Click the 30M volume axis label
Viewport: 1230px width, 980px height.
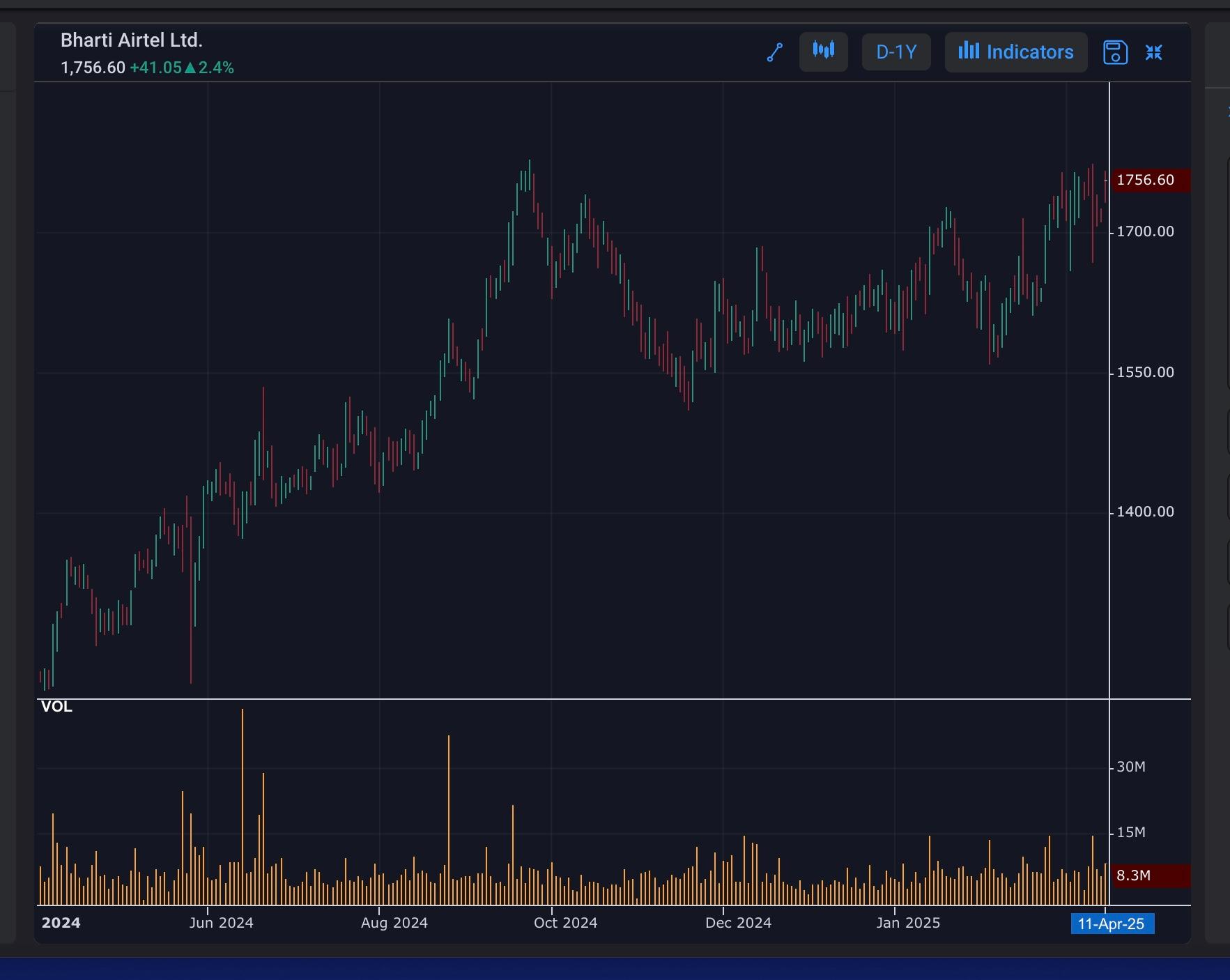1131,767
